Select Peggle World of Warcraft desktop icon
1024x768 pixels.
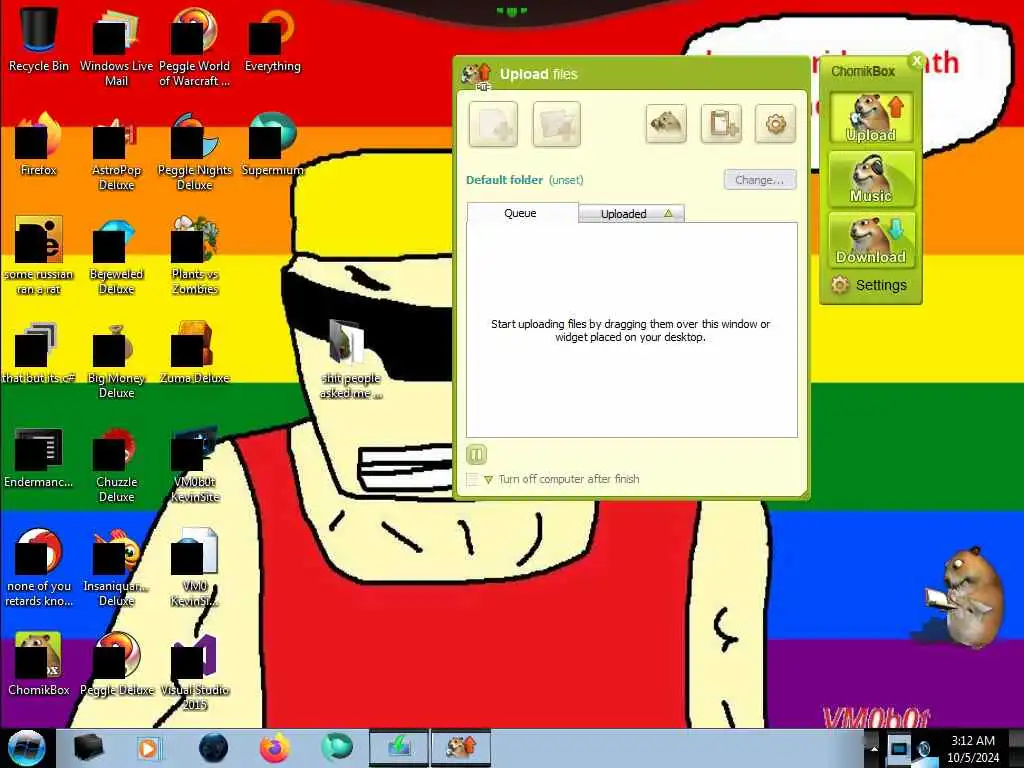[x=195, y=47]
